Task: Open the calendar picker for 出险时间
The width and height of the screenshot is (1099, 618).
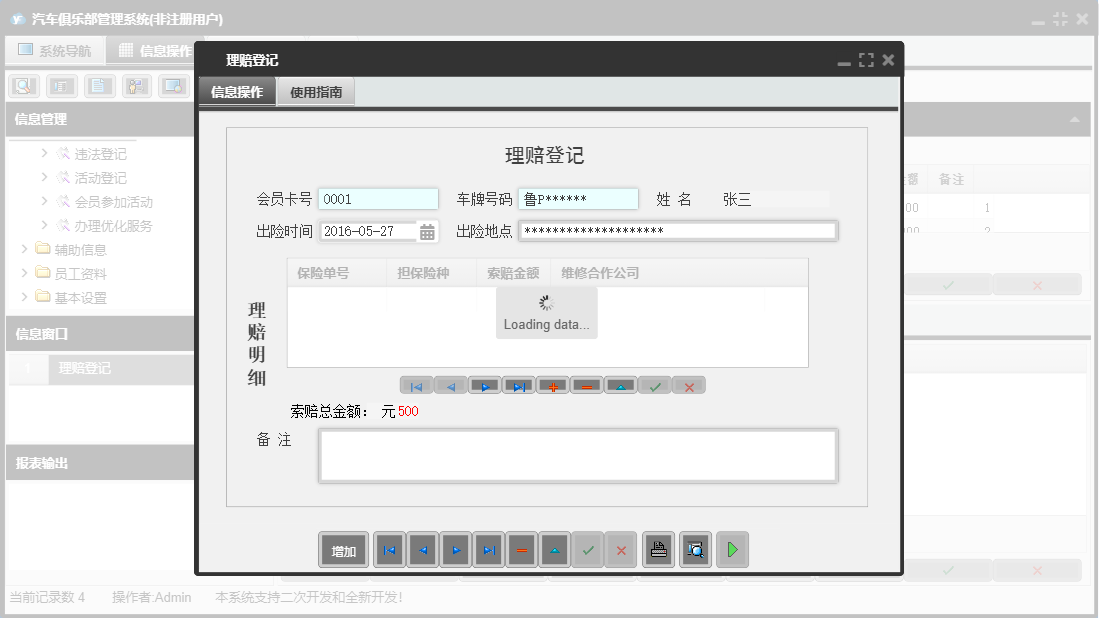Action: [x=427, y=231]
